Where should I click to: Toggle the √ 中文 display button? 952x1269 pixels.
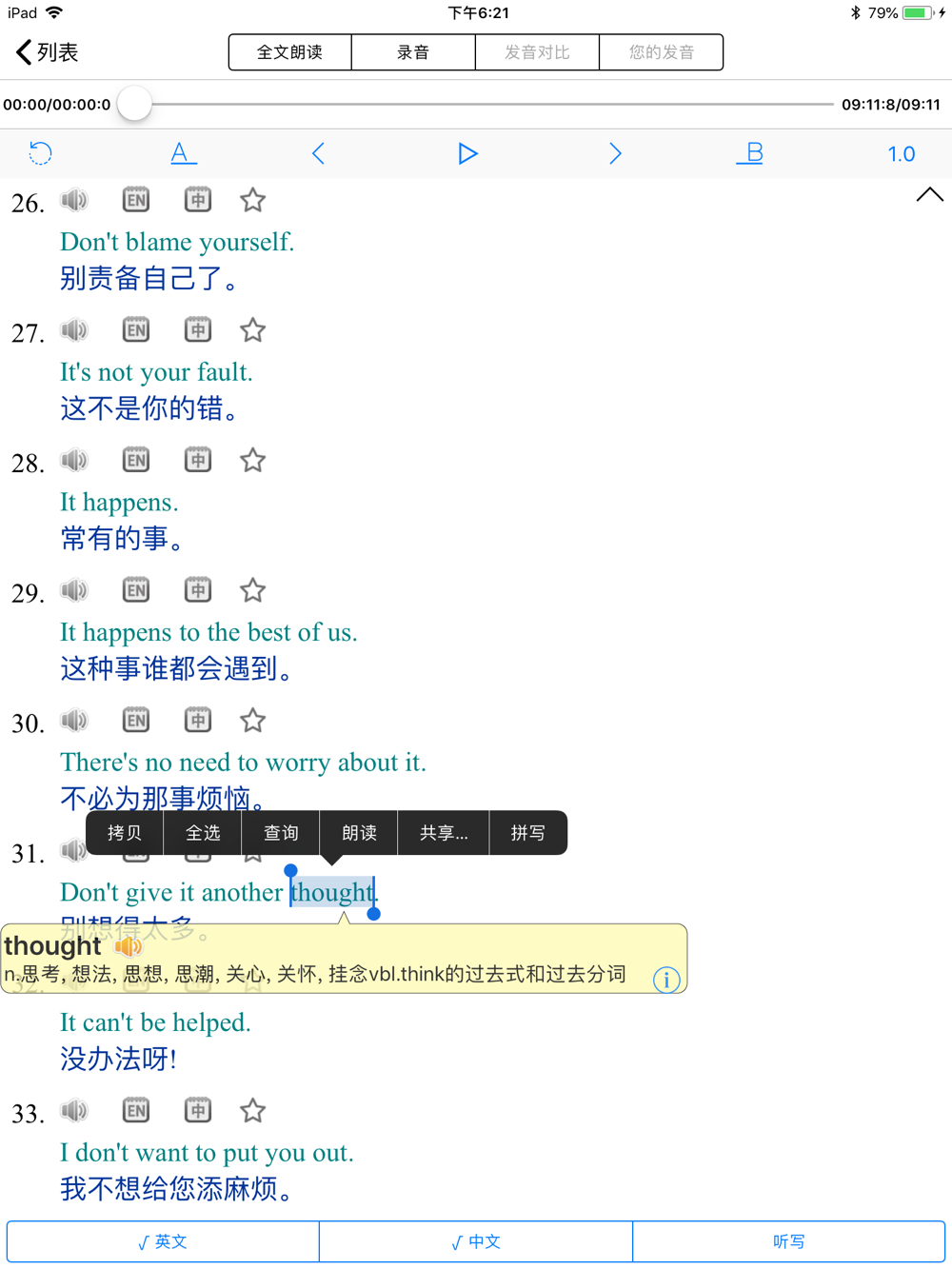click(476, 1241)
